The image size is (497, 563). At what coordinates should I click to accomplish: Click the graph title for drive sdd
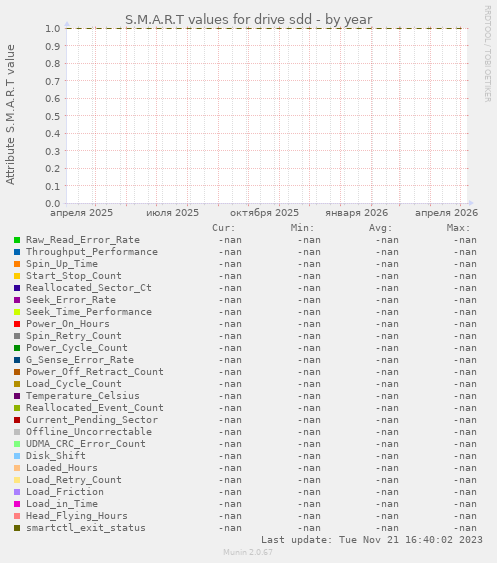tap(248, 19)
